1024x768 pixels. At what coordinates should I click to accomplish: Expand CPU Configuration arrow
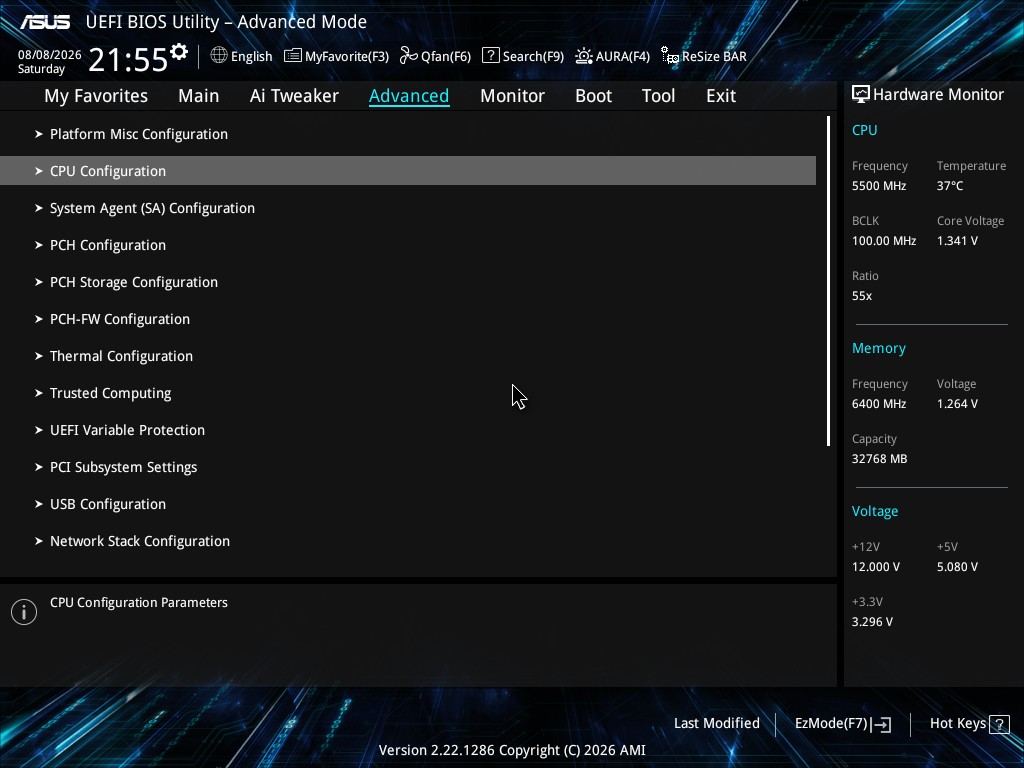click(39, 171)
